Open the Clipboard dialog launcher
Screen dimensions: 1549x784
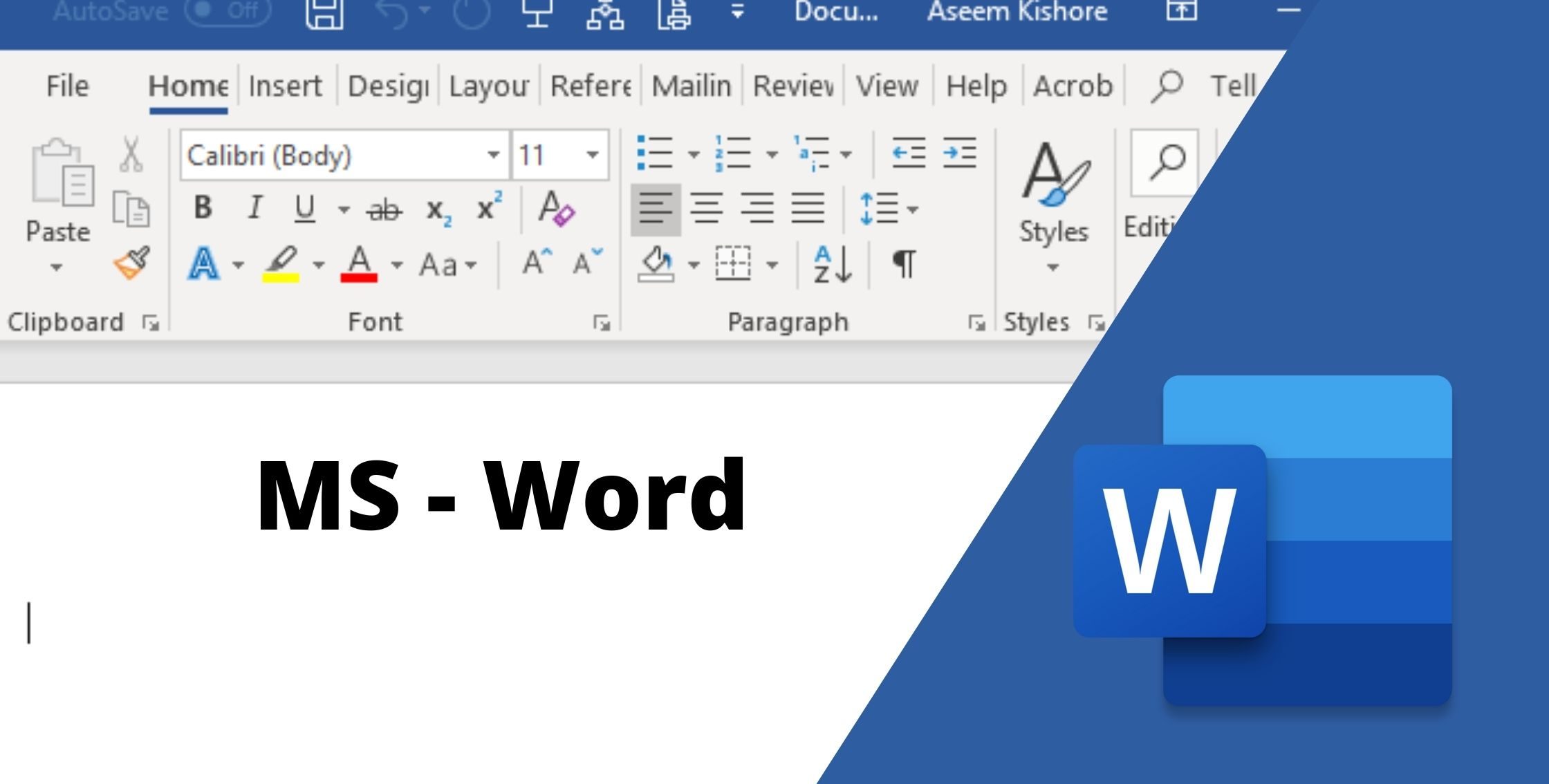tap(150, 323)
